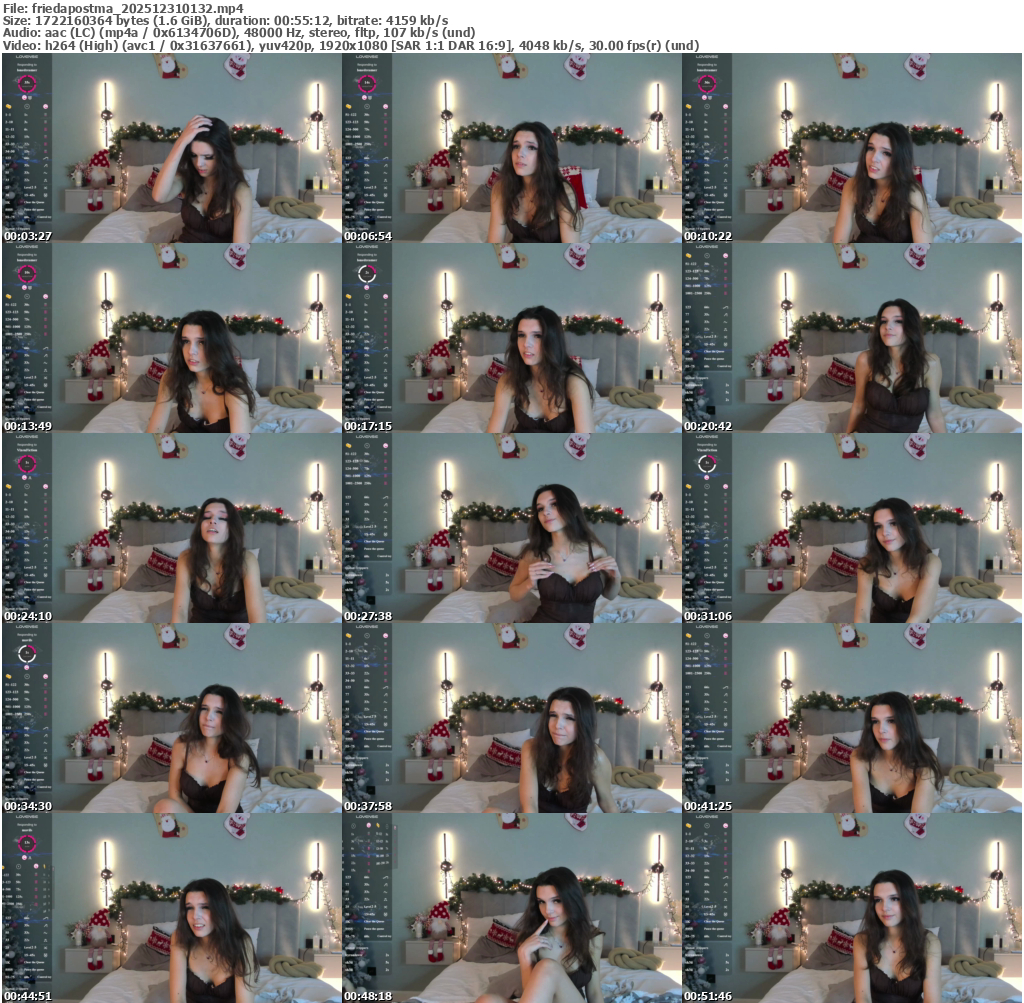Select the frame marked 00:48:18
The width and height of the screenshot is (1024, 1003).
tap(512, 908)
